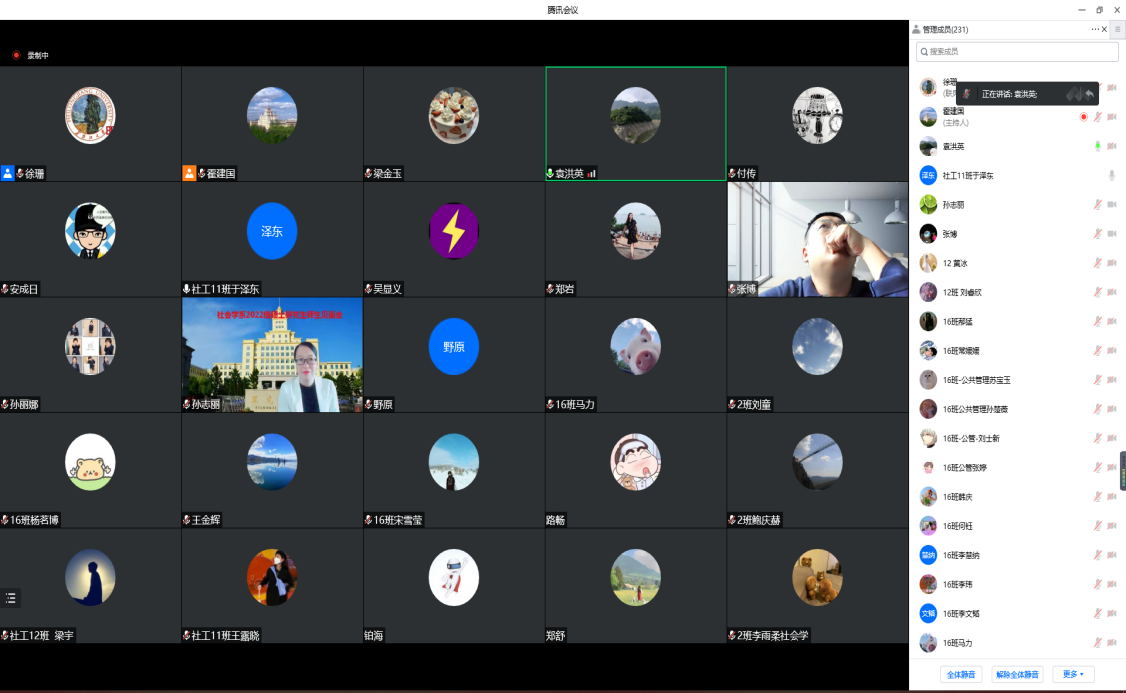Screen dimensions: 1126x693
Task: Expand the 更多 dropdown at panel bottom
Action: click(1073, 674)
